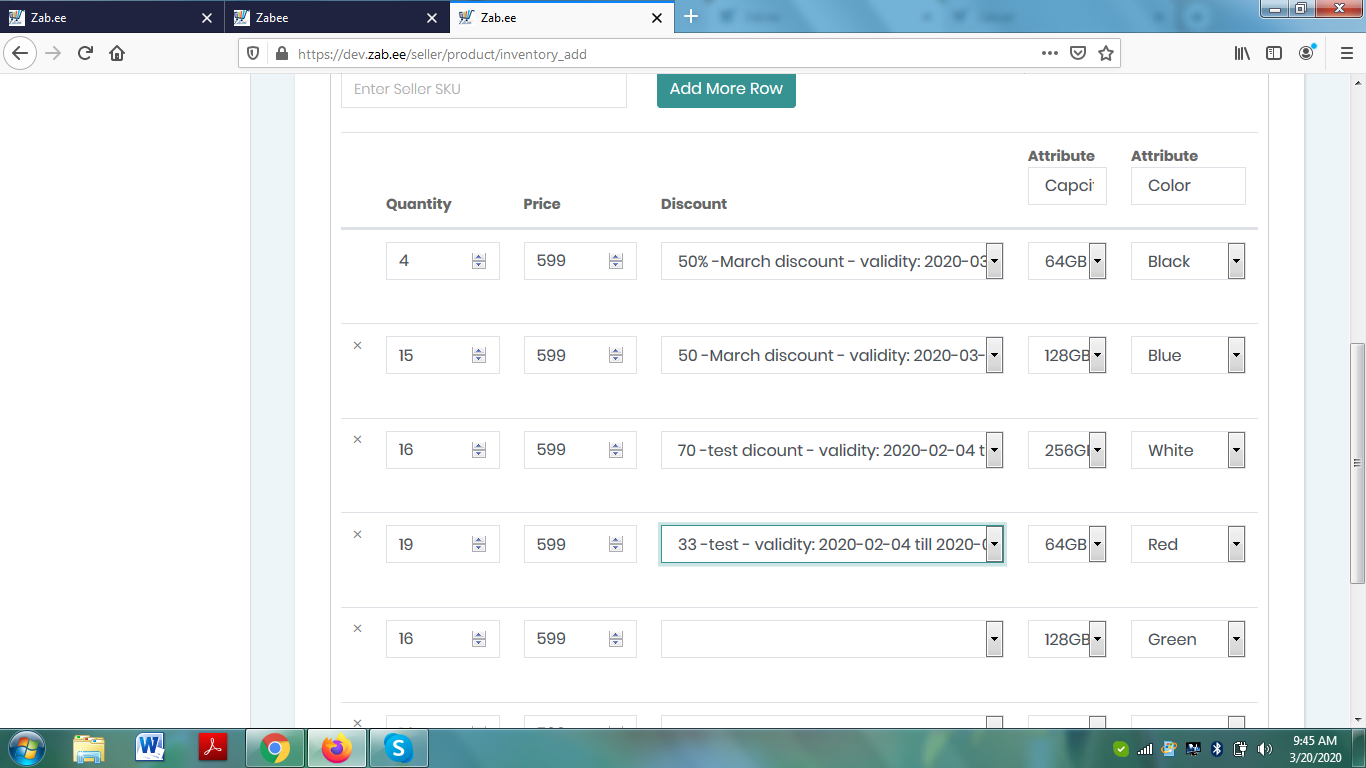Open the Red color dropdown

[x=1188, y=545]
